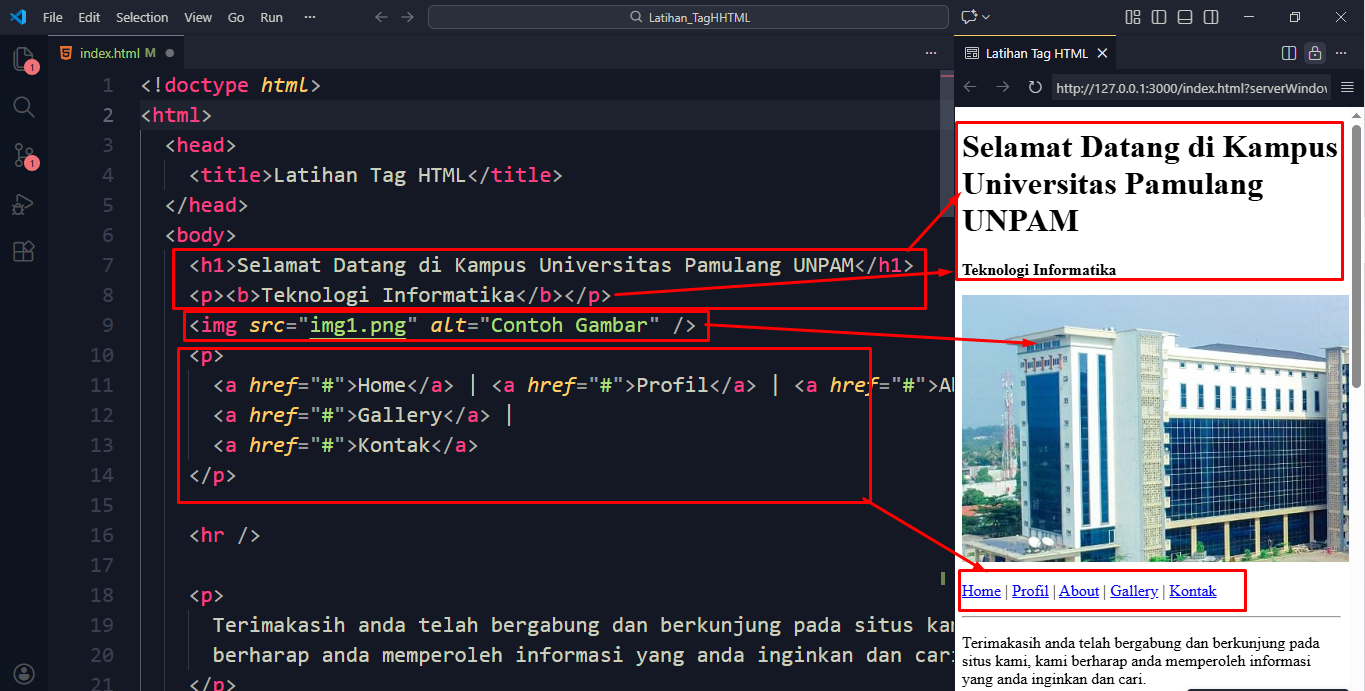This screenshot has width=1365, height=691.
Task: Open the Extensions view
Action: pyautogui.click(x=23, y=251)
